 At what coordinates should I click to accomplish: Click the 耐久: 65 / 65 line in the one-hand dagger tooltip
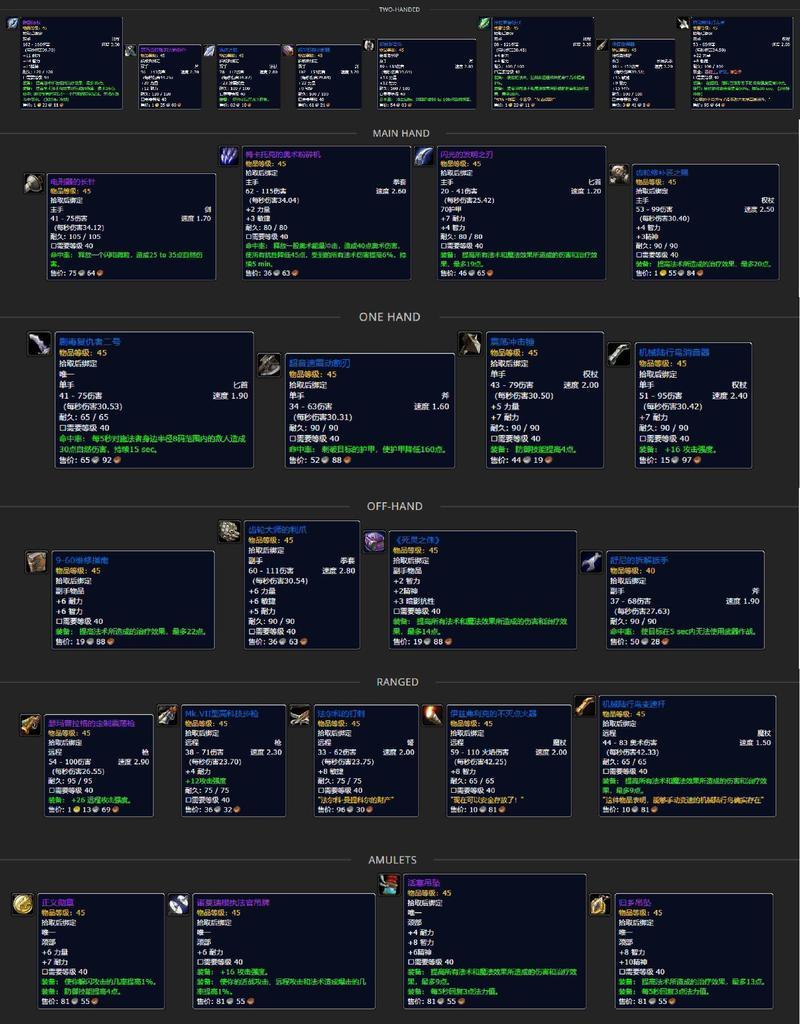(x=84, y=417)
